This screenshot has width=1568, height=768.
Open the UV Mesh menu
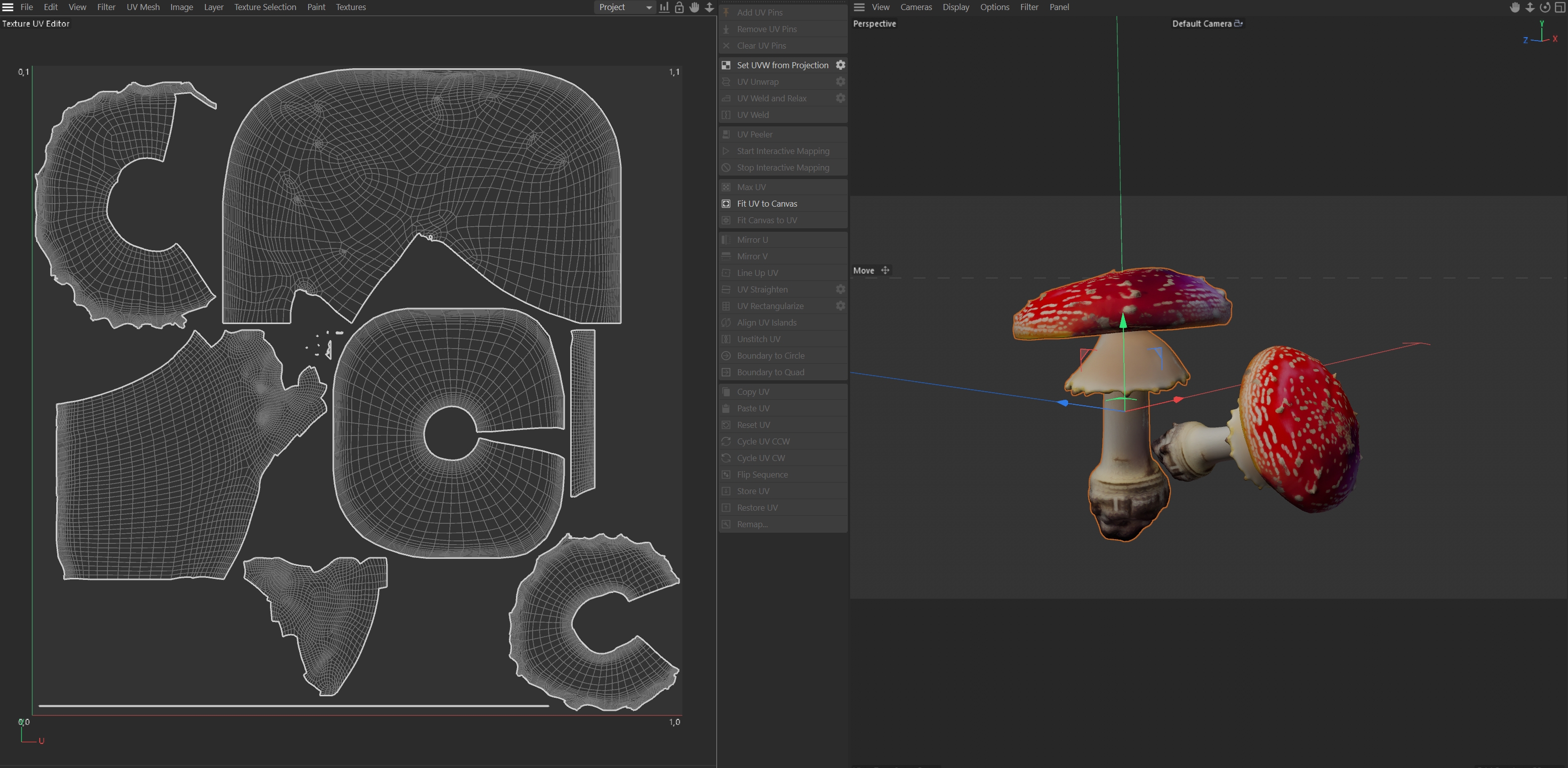(143, 8)
